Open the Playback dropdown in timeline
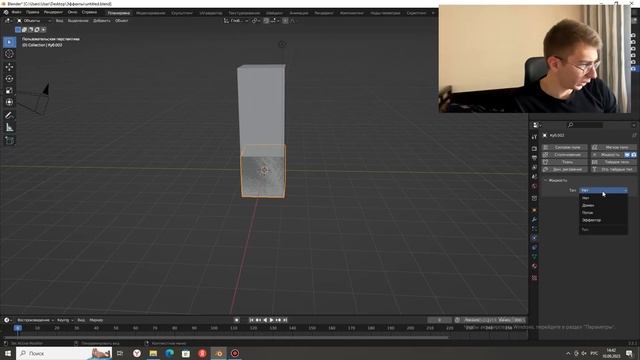The height and width of the screenshot is (360, 640). (x=35, y=320)
